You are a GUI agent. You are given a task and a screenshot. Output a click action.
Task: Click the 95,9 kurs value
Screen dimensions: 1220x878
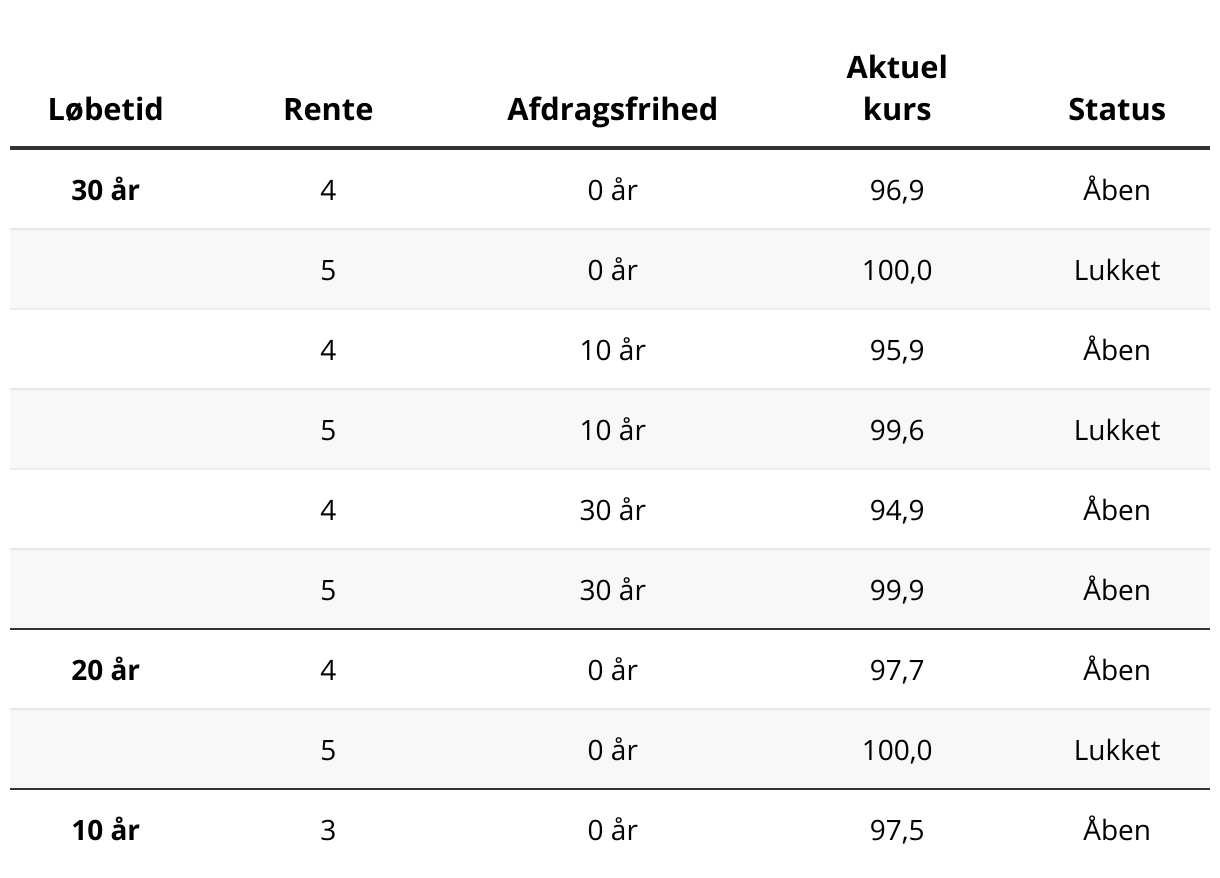[x=897, y=350]
